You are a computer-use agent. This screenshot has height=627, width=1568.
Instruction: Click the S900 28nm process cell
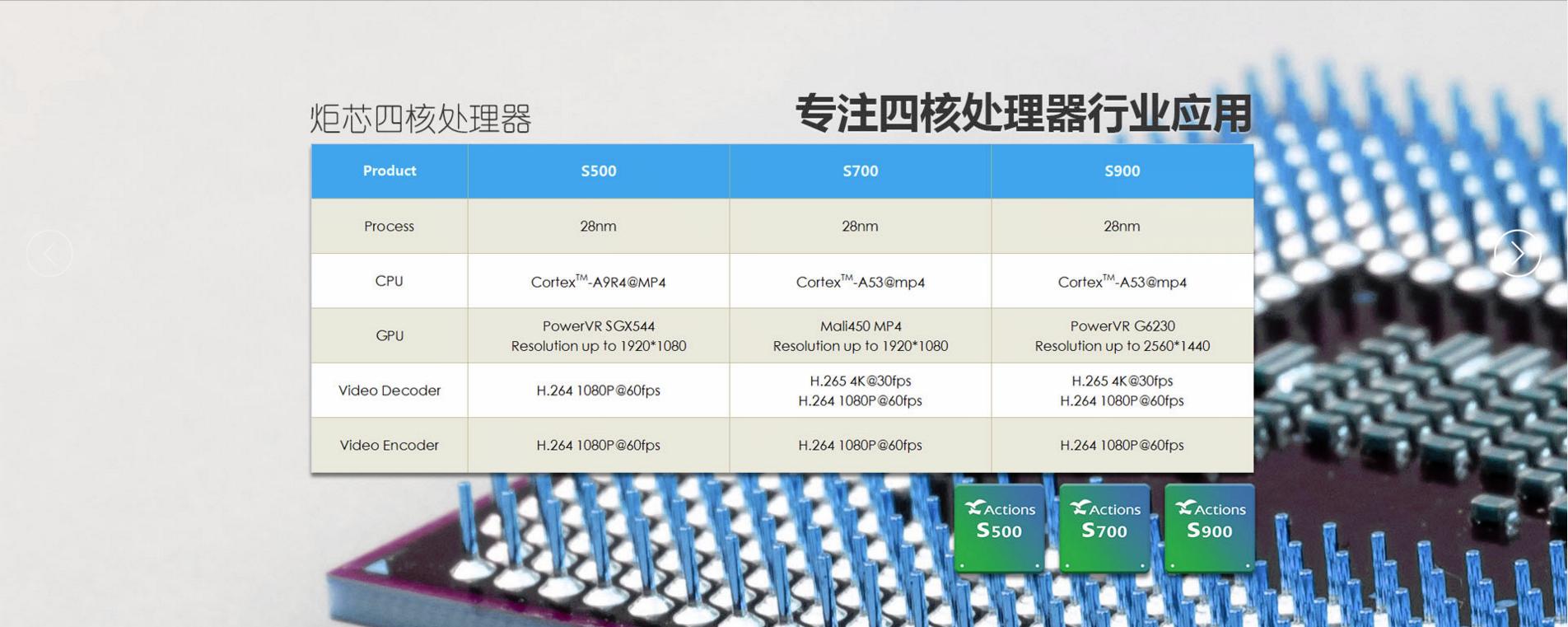[x=1122, y=226]
